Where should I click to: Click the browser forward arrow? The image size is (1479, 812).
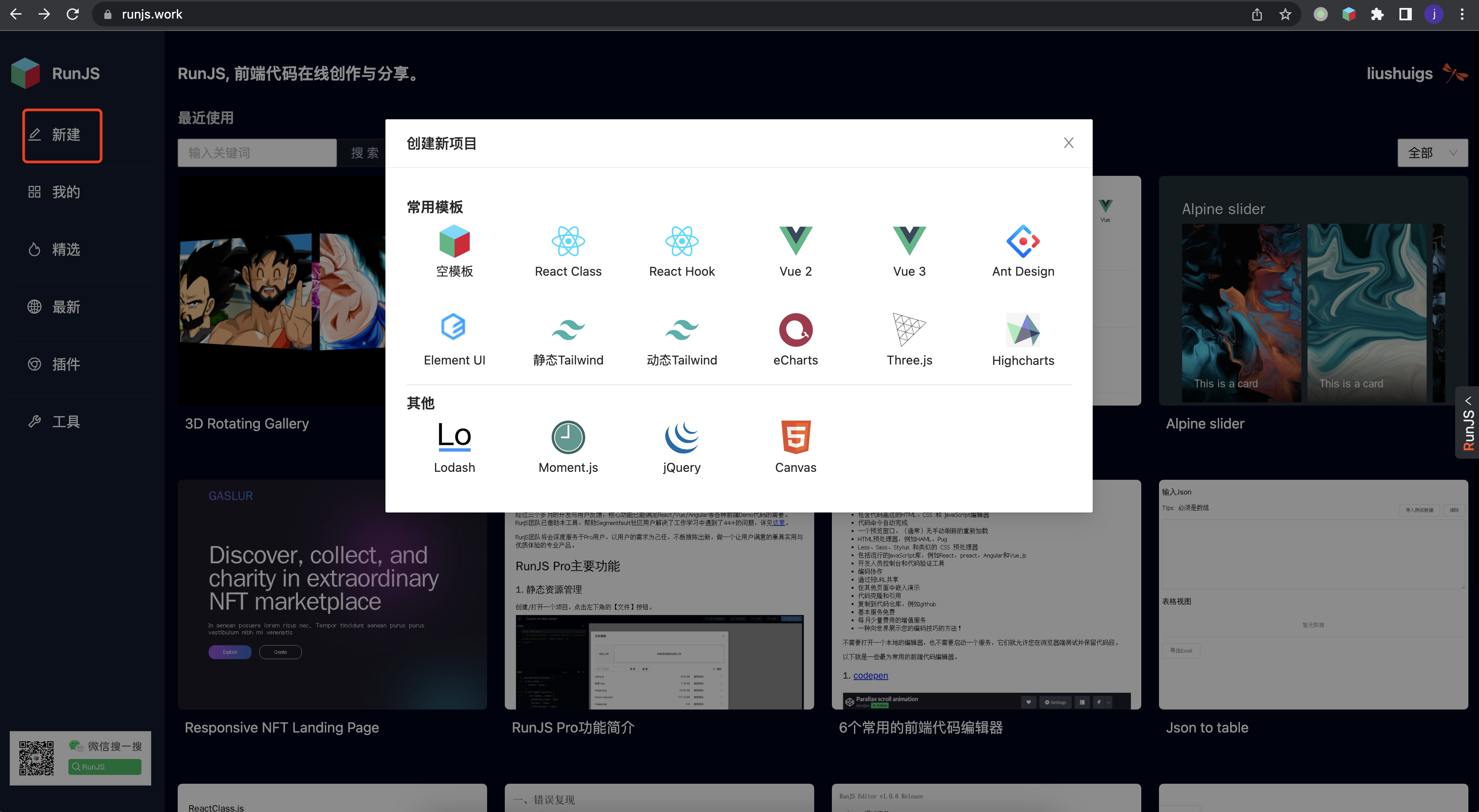pos(44,14)
